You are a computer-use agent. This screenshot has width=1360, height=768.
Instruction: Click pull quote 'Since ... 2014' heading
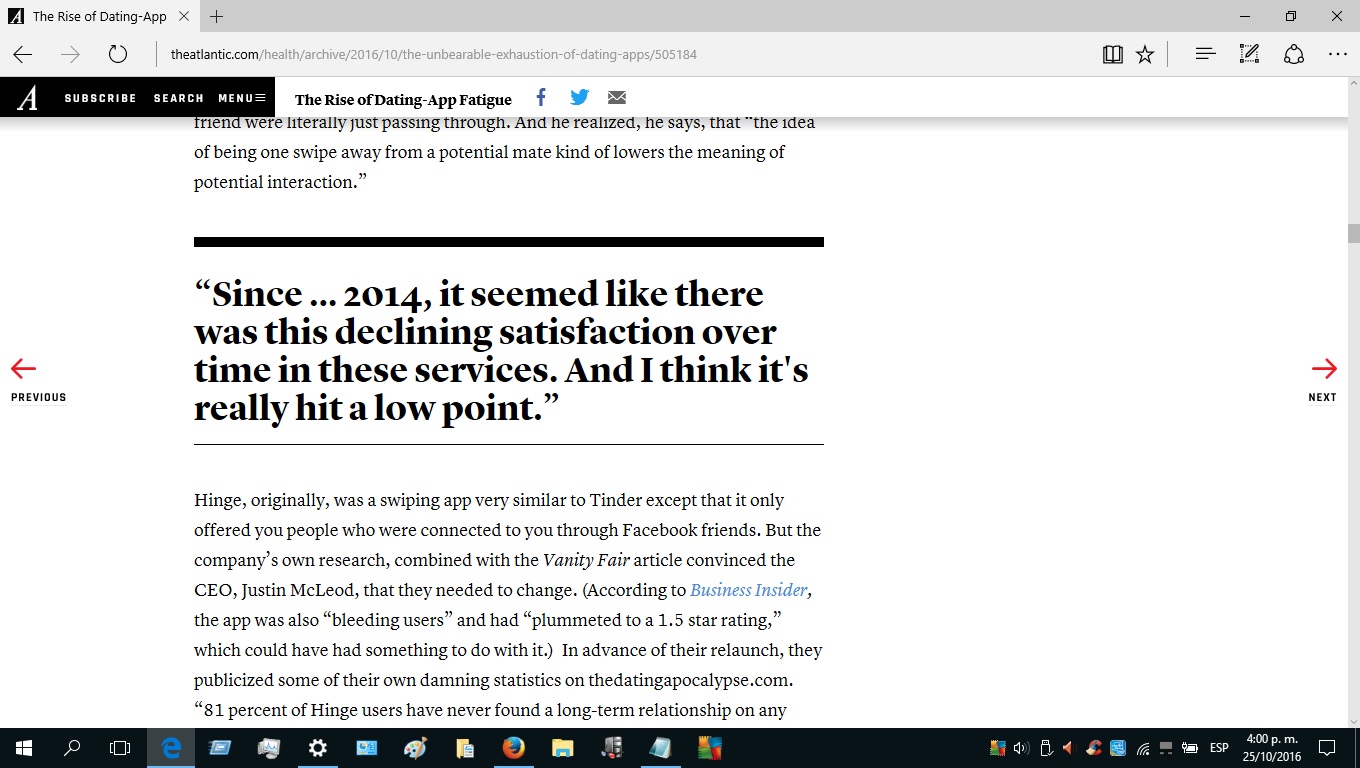[x=501, y=351]
